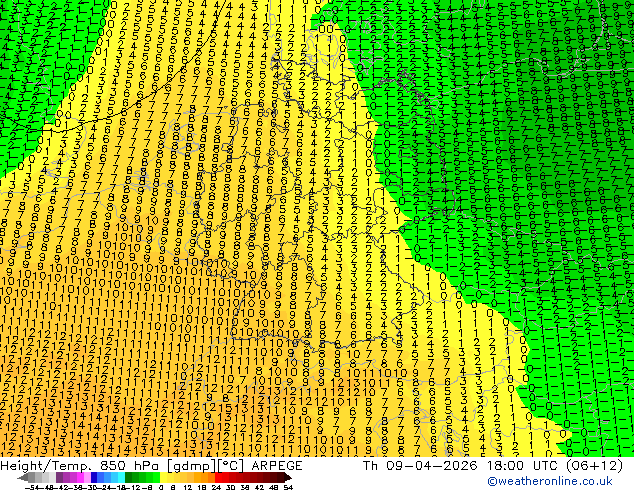The width and height of the screenshot is (634, 490).
Task: Click the dark blue legend segment above -30
Action: (94, 477)
